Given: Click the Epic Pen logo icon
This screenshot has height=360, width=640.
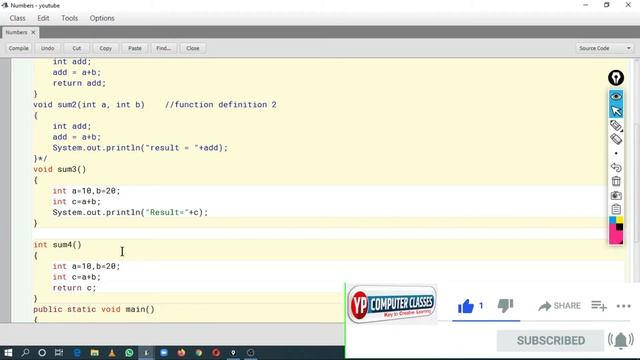Looking at the screenshot, I should (616, 78).
